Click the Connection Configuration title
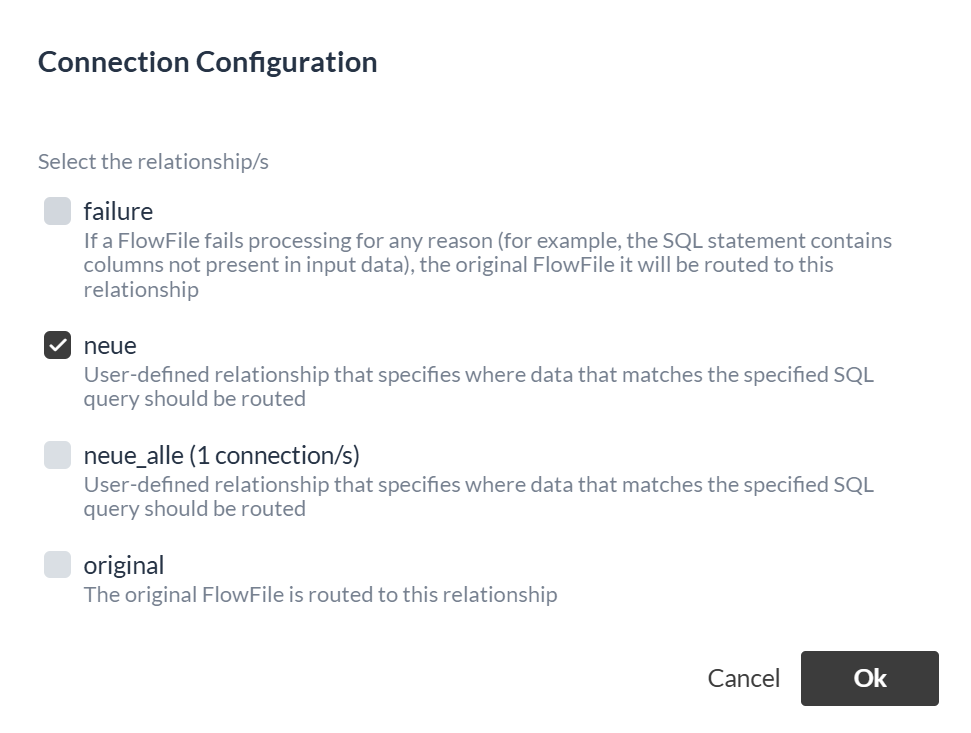 pos(207,61)
